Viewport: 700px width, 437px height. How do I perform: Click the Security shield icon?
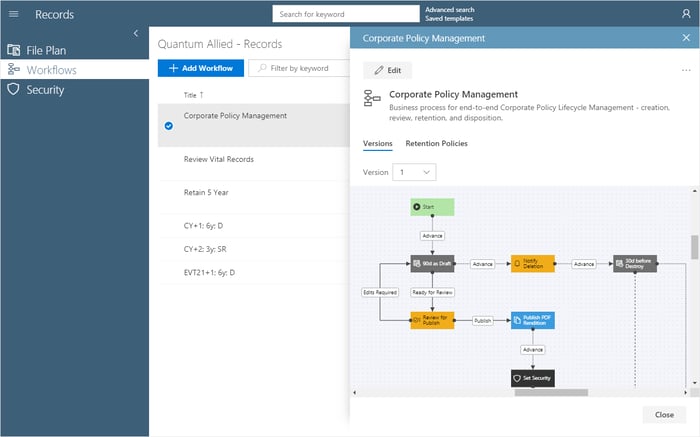[x=13, y=89]
